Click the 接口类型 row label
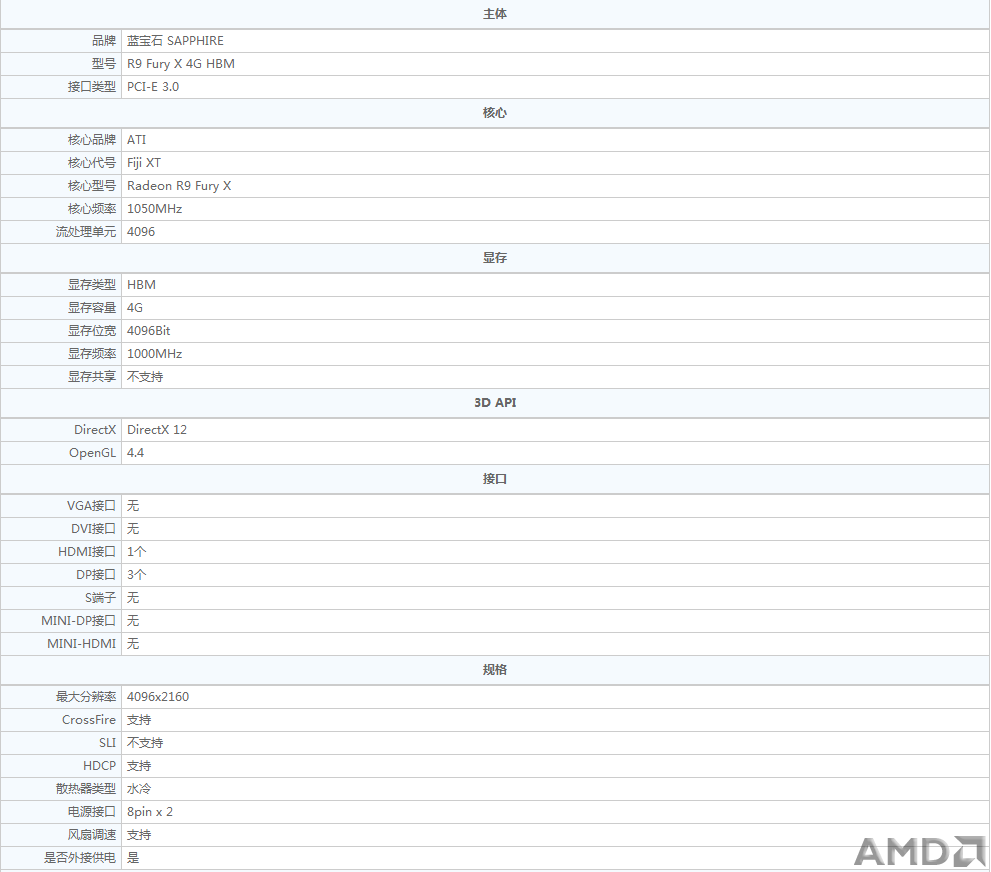The width and height of the screenshot is (991, 872). point(92,87)
